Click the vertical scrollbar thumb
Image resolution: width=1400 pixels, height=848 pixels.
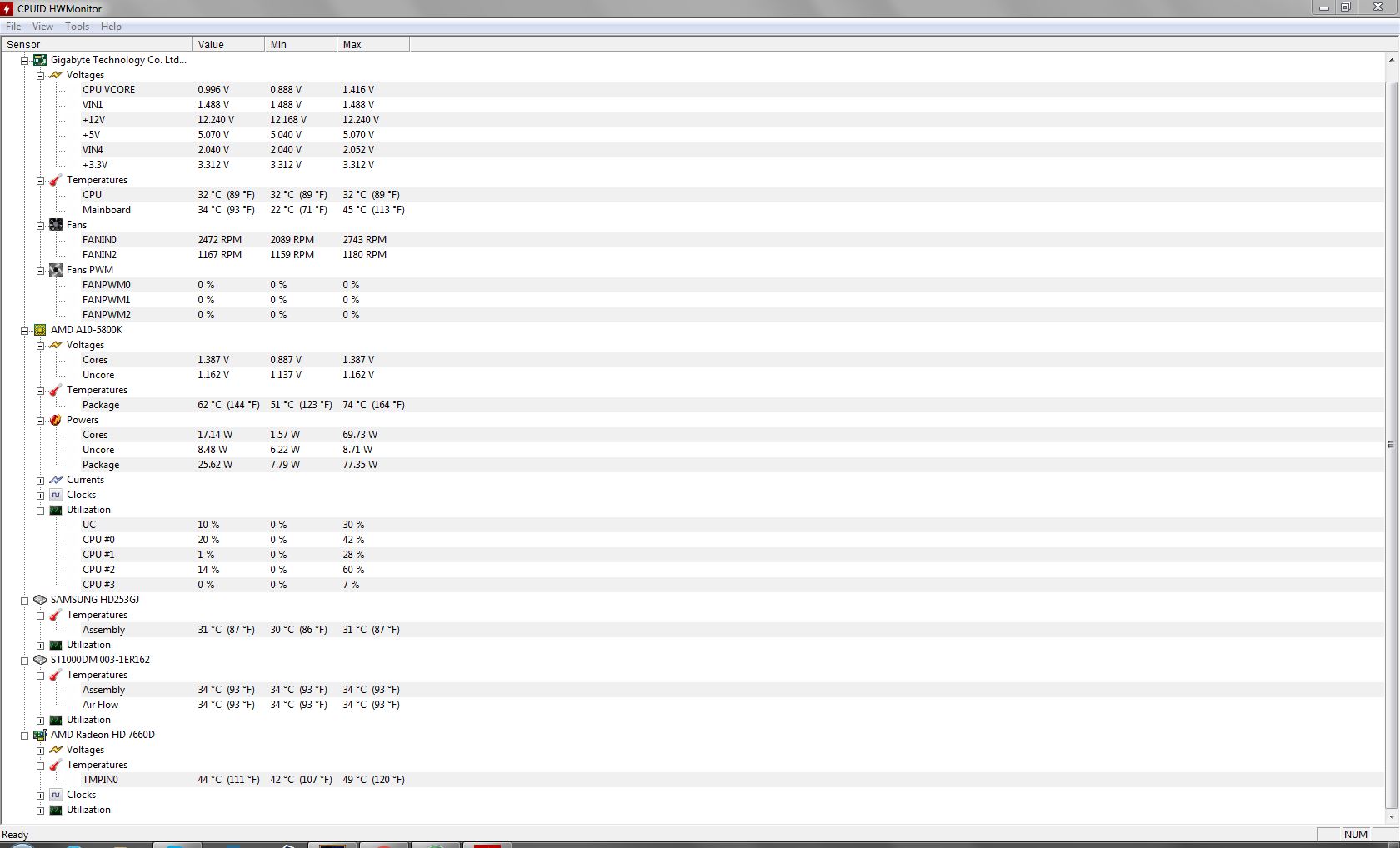tap(1391, 444)
